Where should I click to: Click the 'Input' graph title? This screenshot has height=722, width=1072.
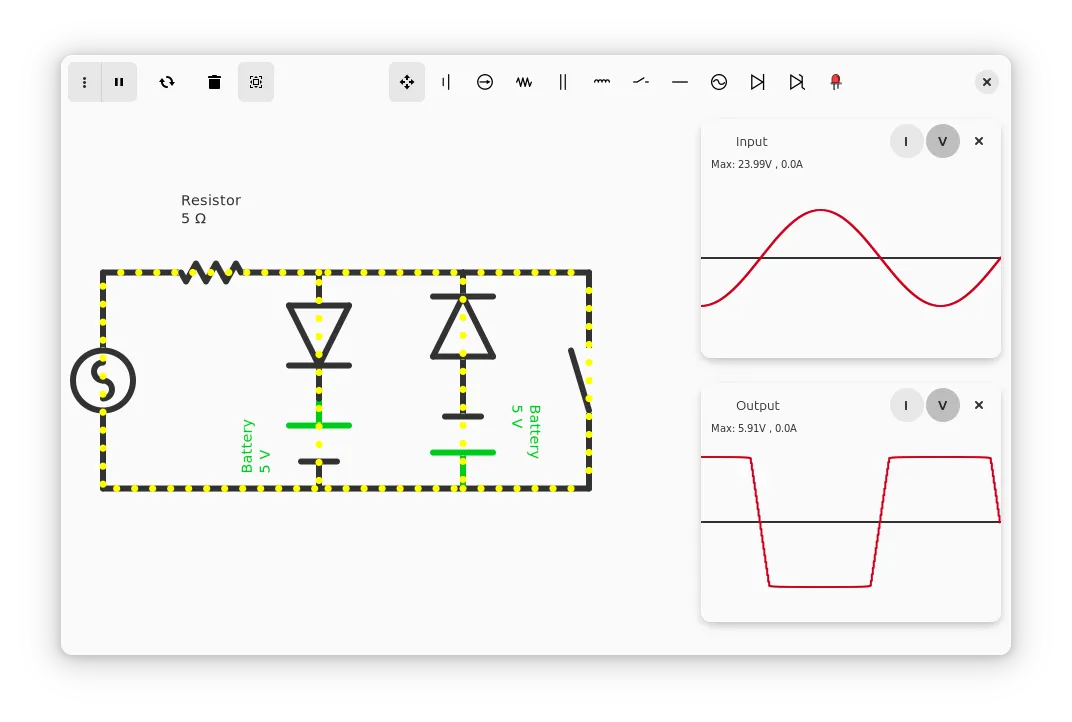coord(751,142)
